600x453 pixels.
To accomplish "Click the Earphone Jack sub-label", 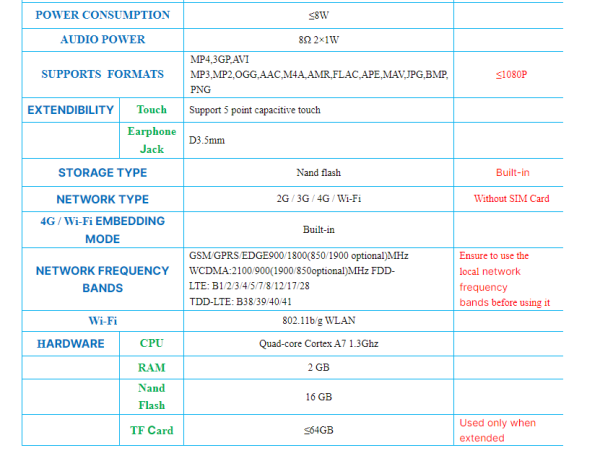I will click(151, 140).
